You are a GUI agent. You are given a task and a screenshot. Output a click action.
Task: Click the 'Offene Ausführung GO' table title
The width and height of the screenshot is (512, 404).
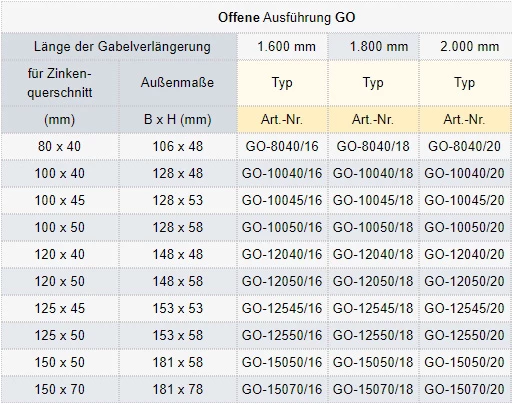[287, 17]
